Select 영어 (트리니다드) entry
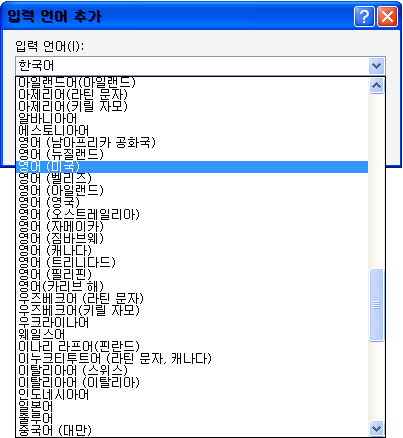 click(192, 262)
